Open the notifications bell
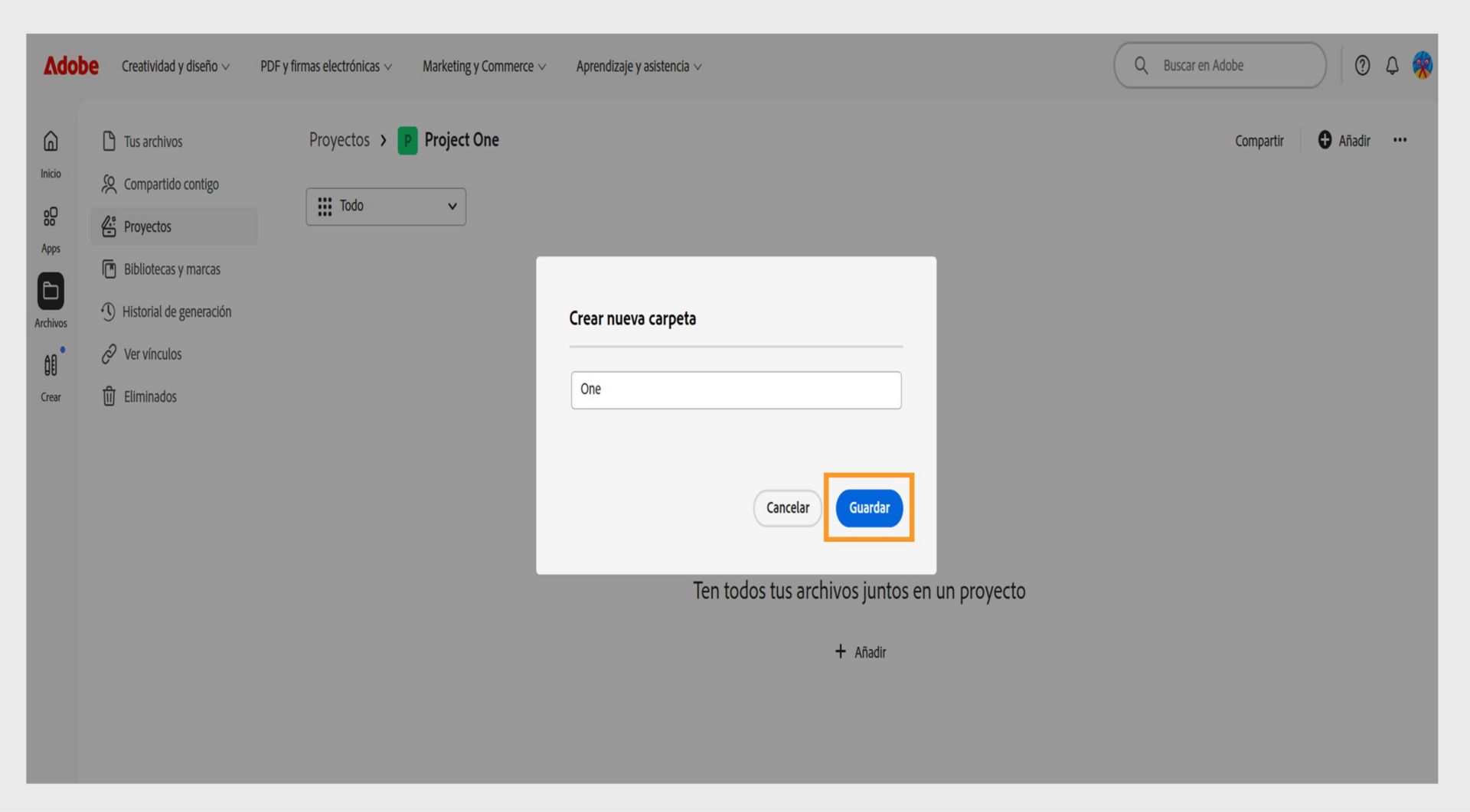The width and height of the screenshot is (1470, 812). click(x=1391, y=66)
